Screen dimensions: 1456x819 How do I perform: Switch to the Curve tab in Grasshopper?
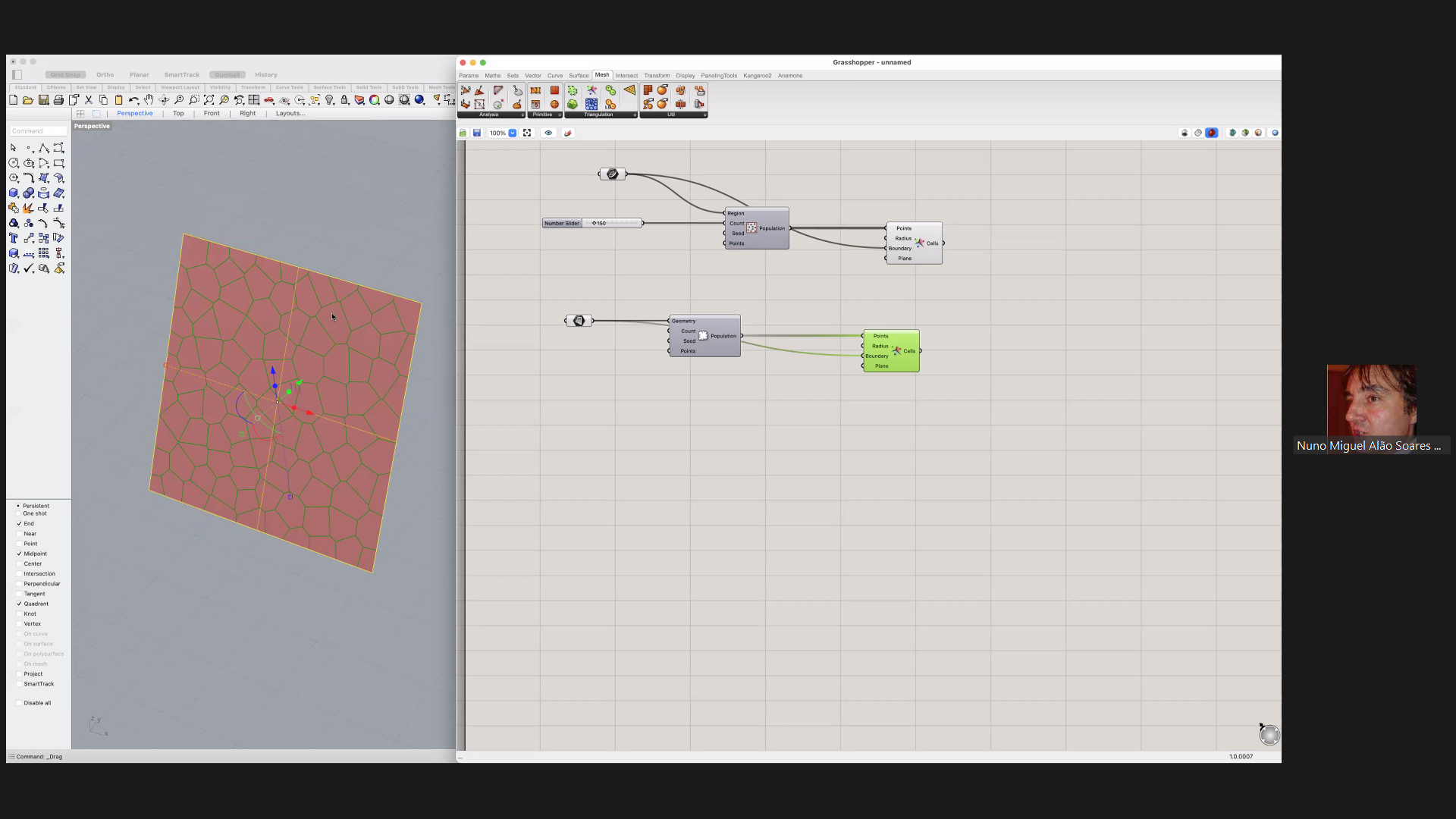click(x=555, y=76)
